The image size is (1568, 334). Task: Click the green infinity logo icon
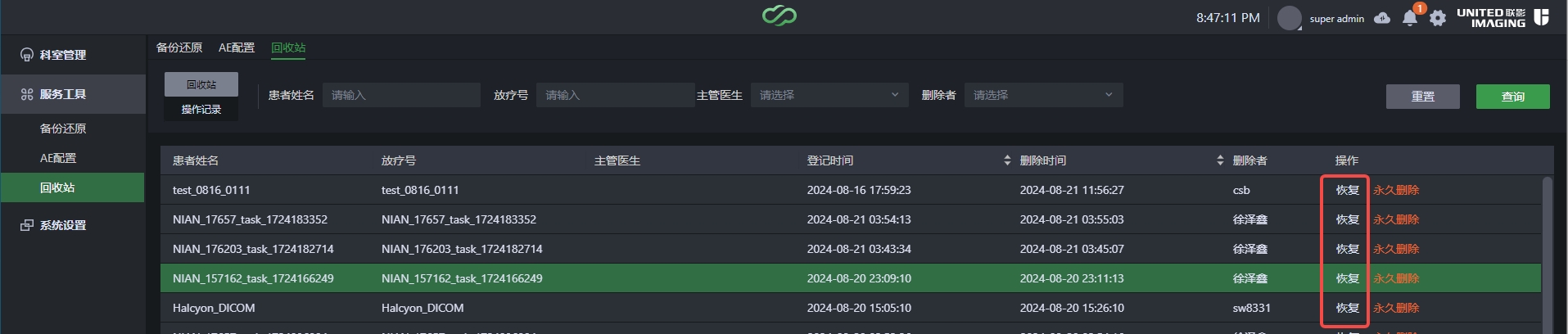[779, 16]
